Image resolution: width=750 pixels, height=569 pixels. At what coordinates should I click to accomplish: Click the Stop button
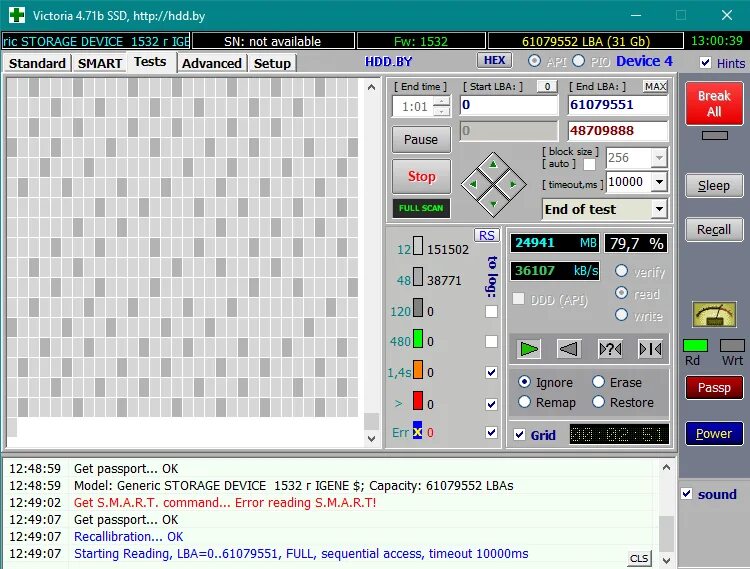[x=421, y=176]
